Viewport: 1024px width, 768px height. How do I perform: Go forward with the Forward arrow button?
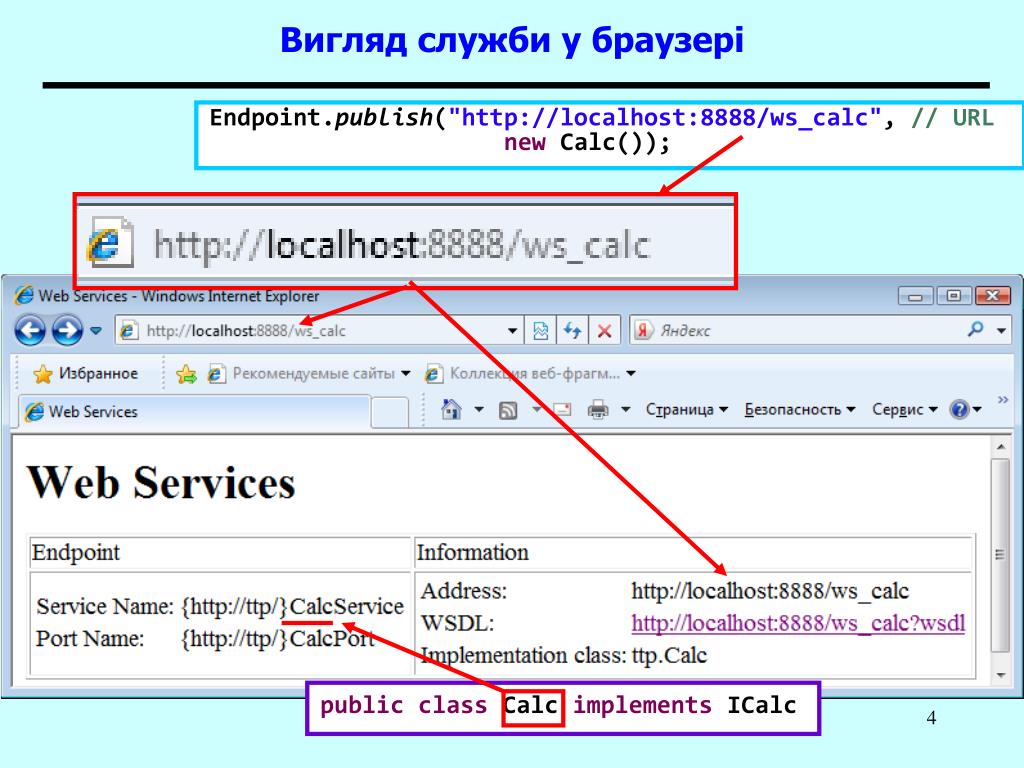pos(67,330)
